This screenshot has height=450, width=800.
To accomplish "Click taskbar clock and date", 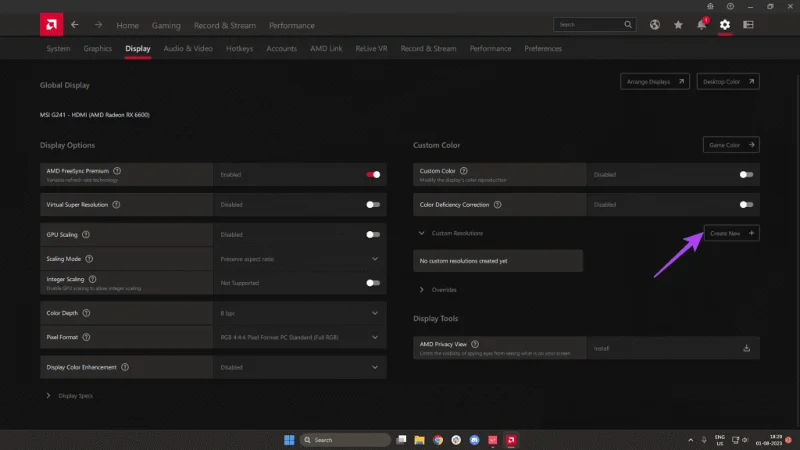I will (x=769, y=440).
